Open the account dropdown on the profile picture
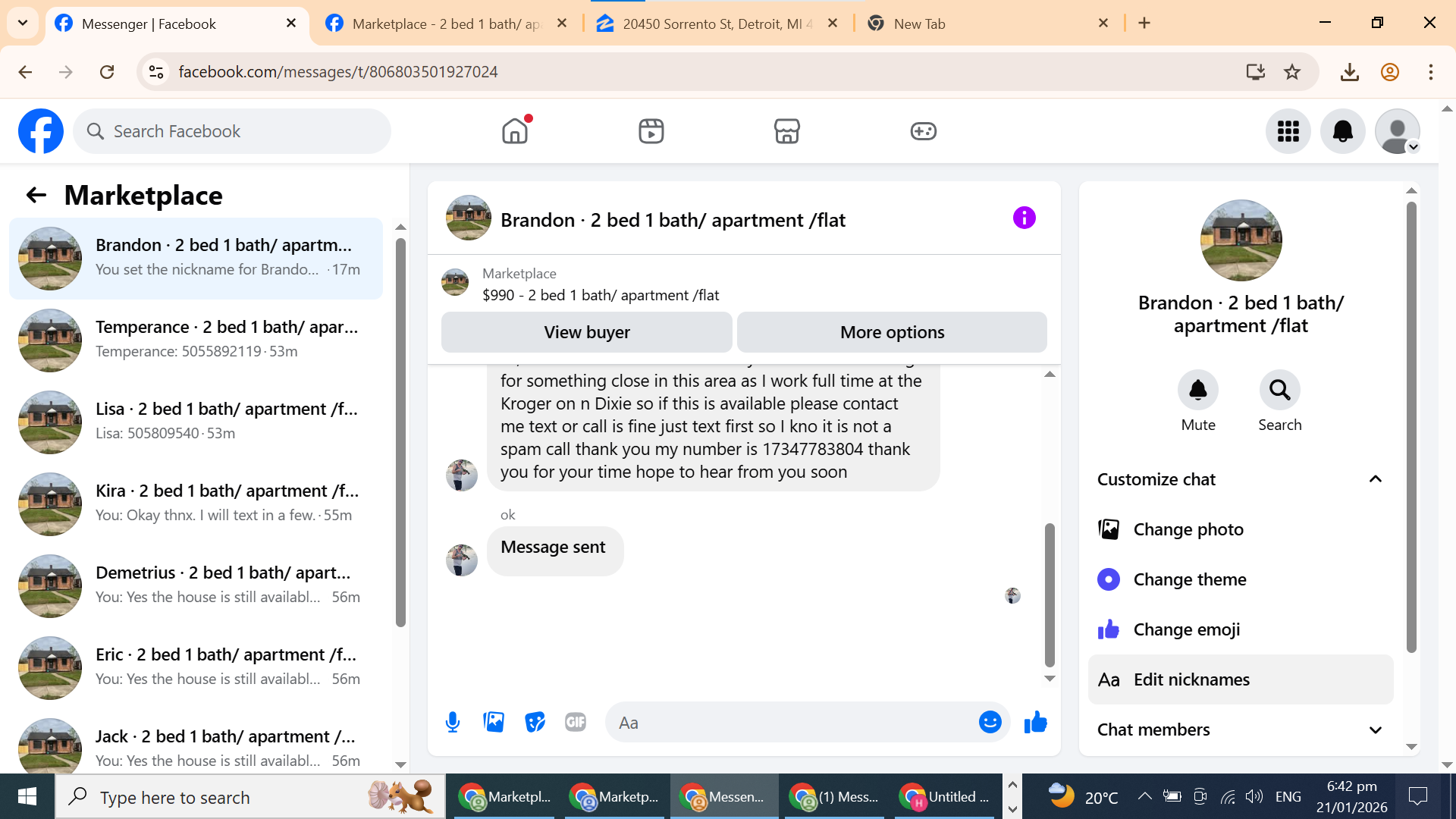 1398,131
